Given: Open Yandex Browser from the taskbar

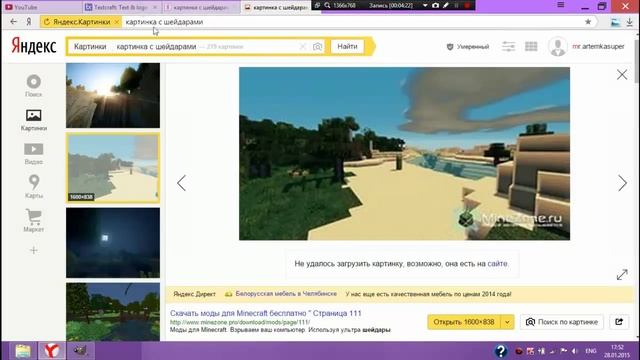Looking at the screenshot, I should pyautogui.click(x=52, y=351).
